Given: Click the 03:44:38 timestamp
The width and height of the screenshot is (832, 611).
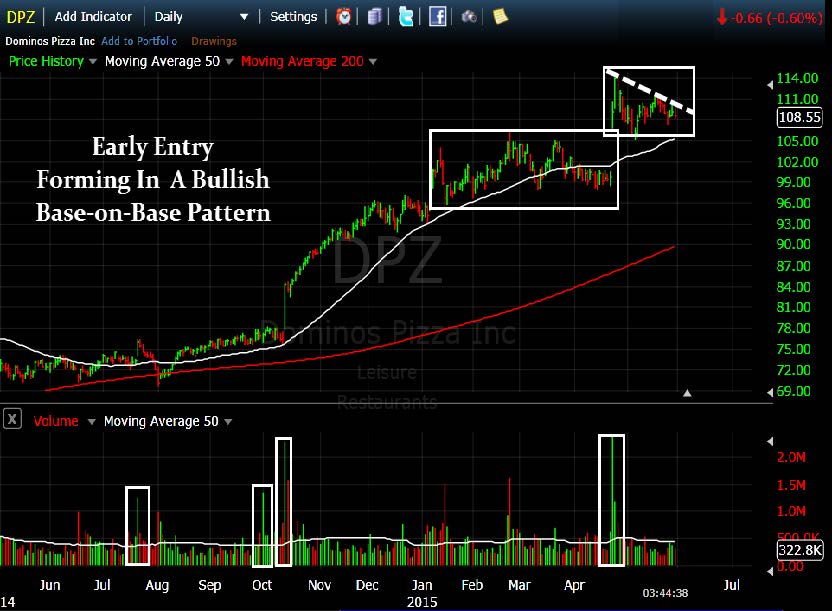Looking at the screenshot, I should 665,593.
